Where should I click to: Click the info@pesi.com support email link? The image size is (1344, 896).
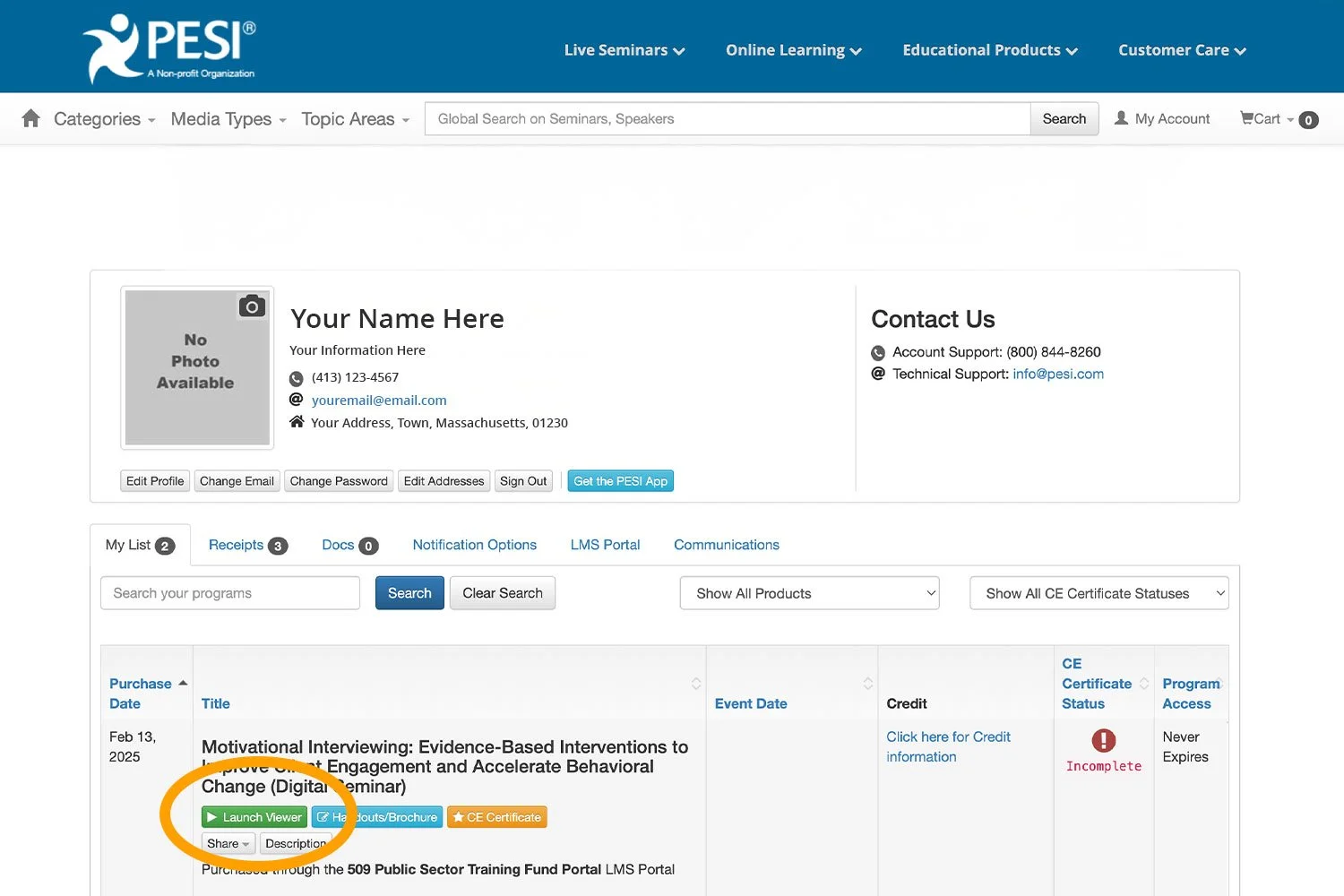point(1058,374)
